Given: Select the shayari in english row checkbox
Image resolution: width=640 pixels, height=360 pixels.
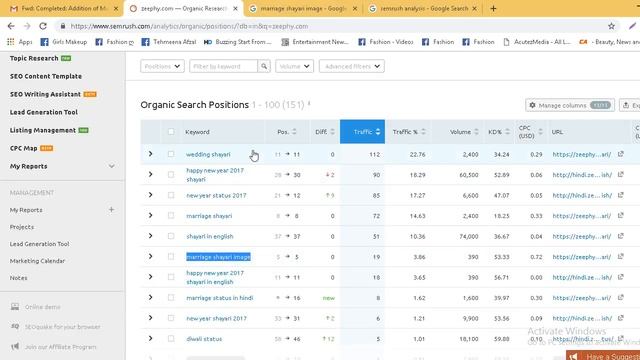Looking at the screenshot, I should (x=171, y=236).
